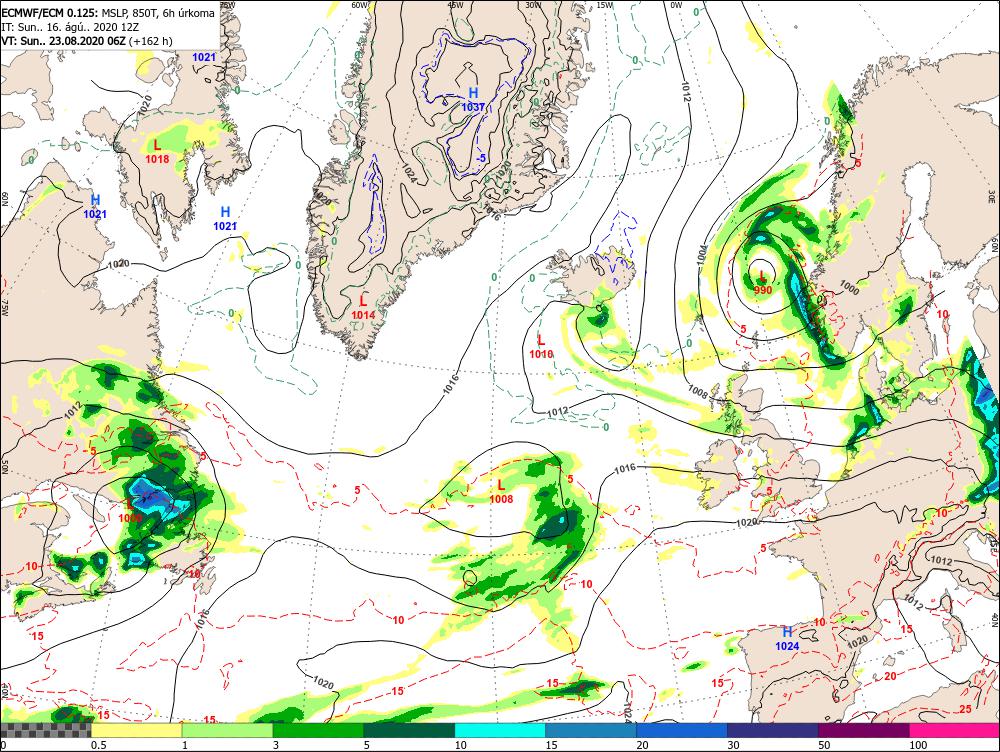Click the 'L 1008' low marker in mid-Atlantic
The width and height of the screenshot is (1000, 752).
[501, 492]
